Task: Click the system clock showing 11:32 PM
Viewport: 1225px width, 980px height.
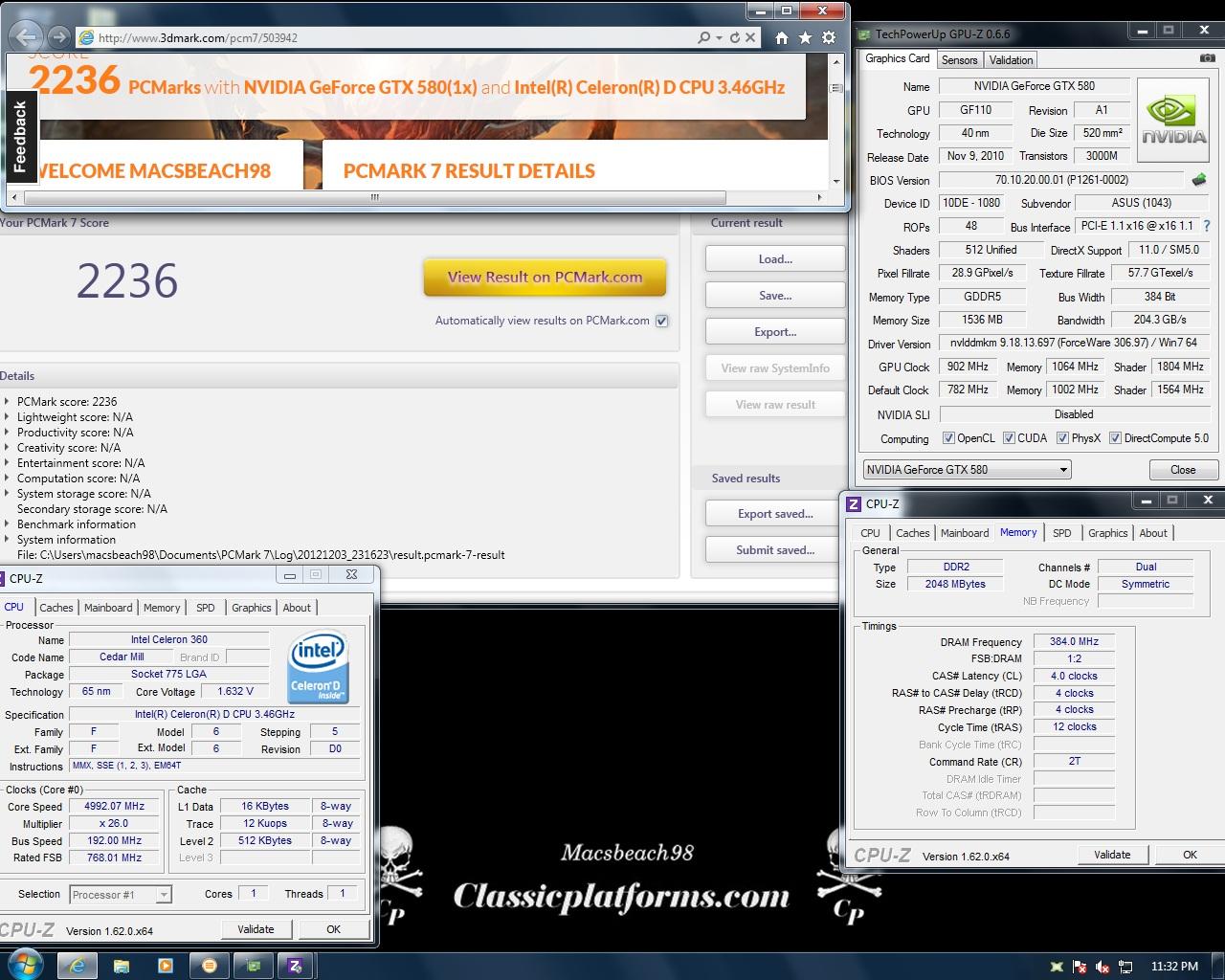Action: (1174, 967)
